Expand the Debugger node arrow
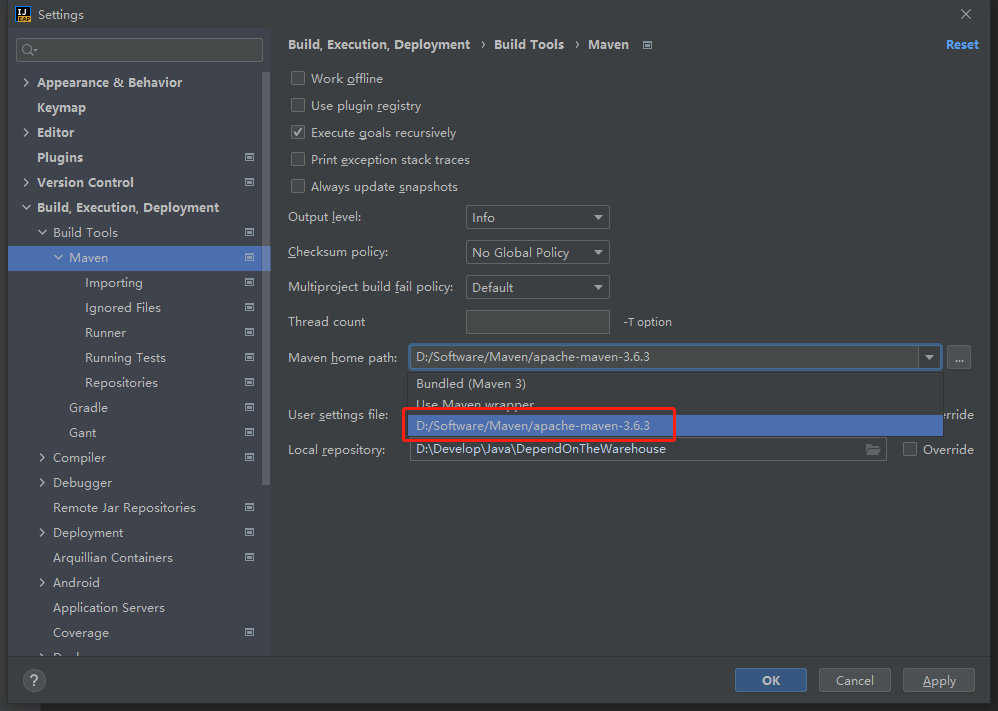The image size is (998, 711). 42,482
